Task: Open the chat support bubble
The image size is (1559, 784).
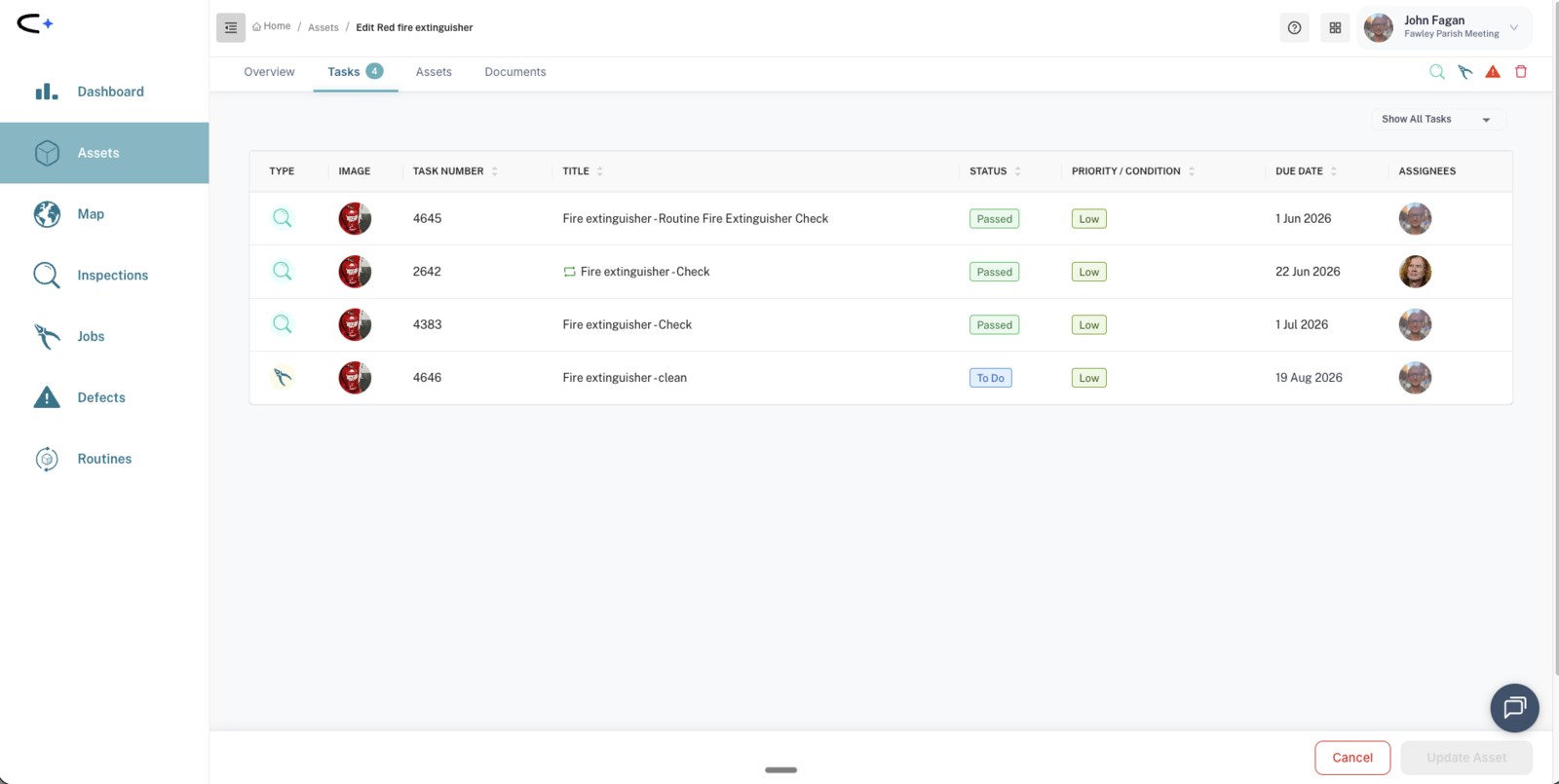Action: [1514, 708]
